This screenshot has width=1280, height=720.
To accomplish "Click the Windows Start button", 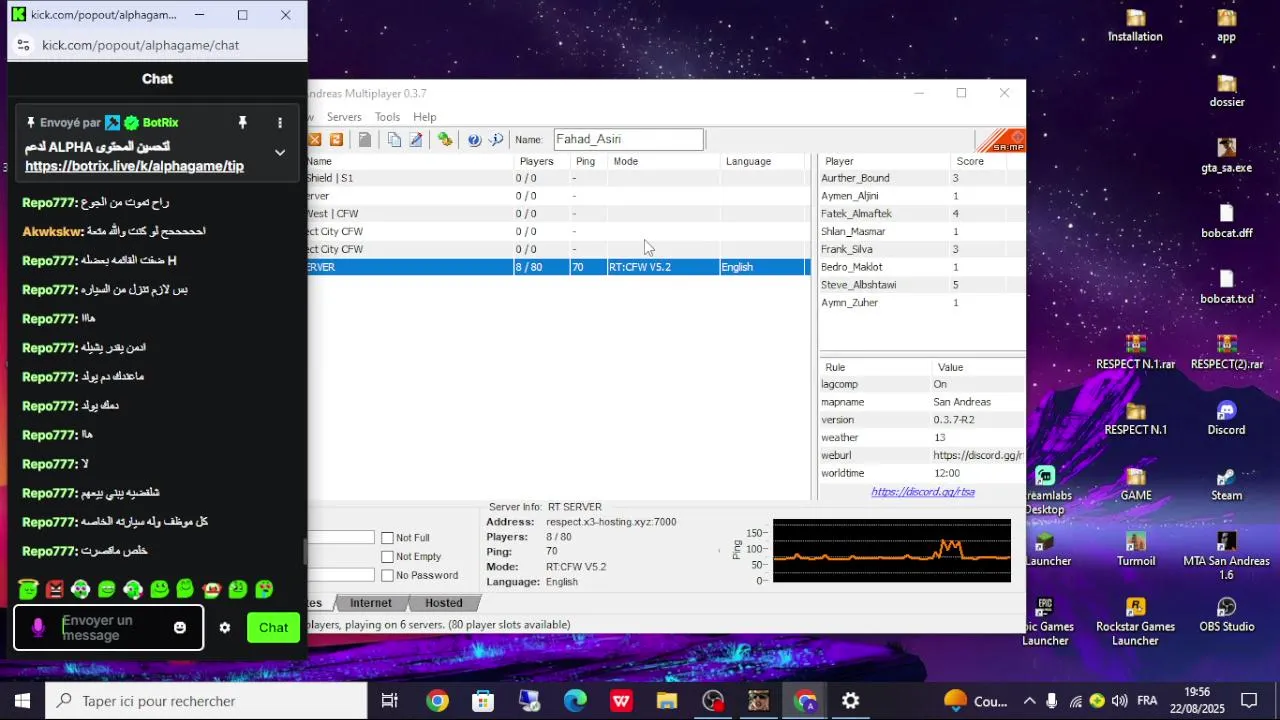I will [22, 701].
